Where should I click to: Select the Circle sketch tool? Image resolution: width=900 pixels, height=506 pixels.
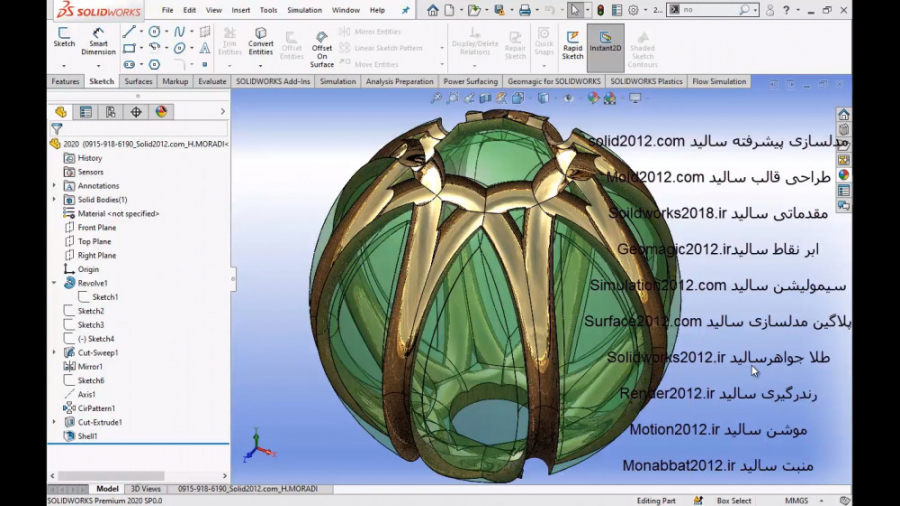click(x=154, y=32)
